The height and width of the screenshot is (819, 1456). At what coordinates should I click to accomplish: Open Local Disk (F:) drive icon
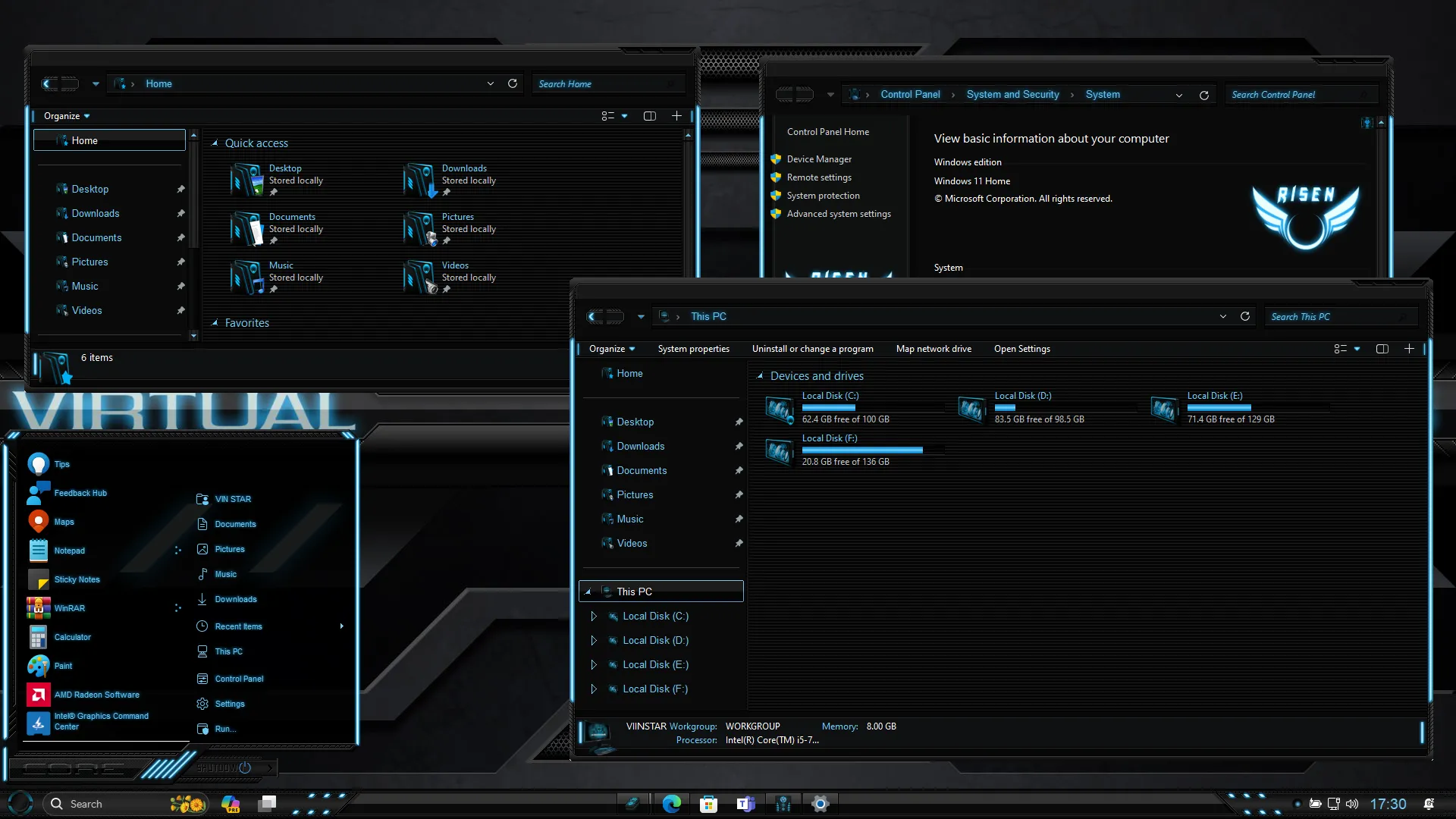(779, 451)
